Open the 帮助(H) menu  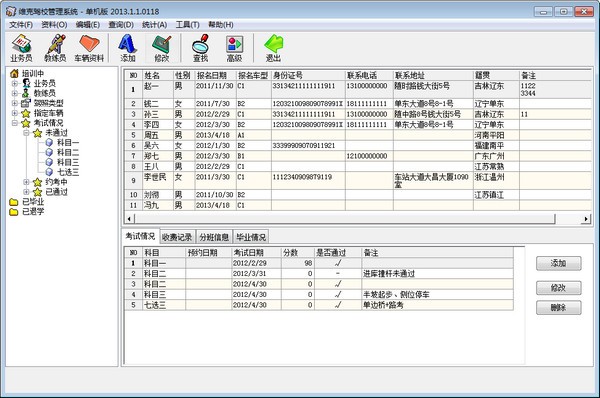pos(221,25)
